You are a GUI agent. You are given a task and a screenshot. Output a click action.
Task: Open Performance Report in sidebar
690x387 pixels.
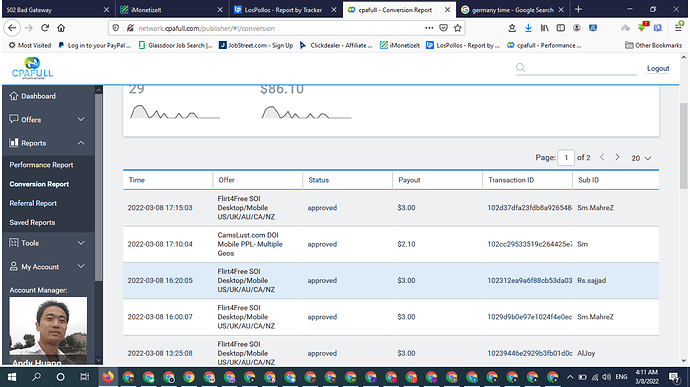pos(41,165)
